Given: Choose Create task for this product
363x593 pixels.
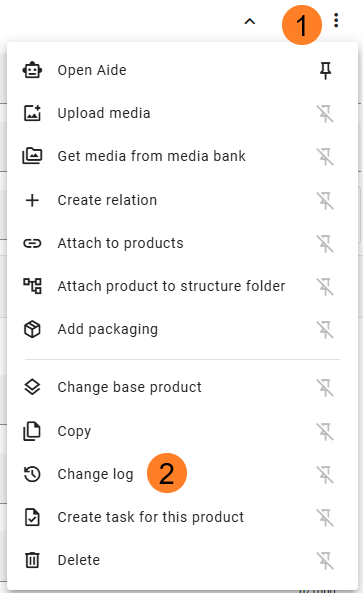Looking at the screenshot, I should (x=182, y=517).
